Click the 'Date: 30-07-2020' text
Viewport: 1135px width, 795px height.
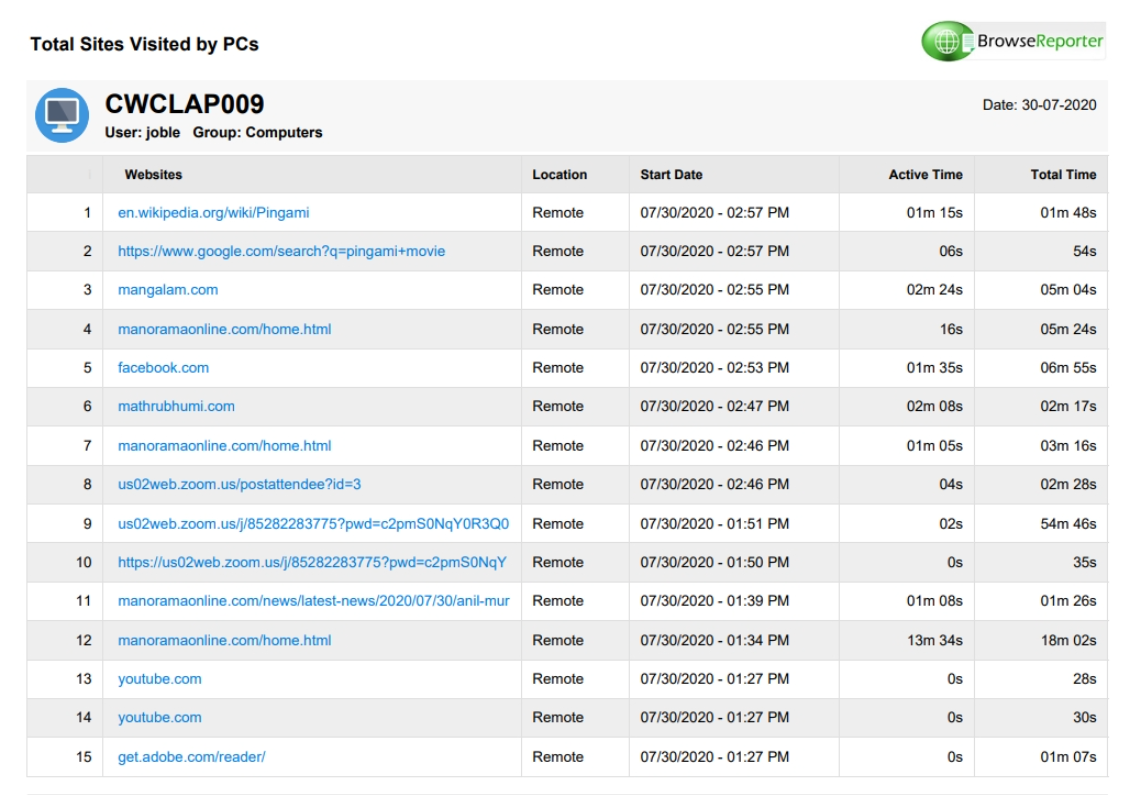tap(1039, 105)
